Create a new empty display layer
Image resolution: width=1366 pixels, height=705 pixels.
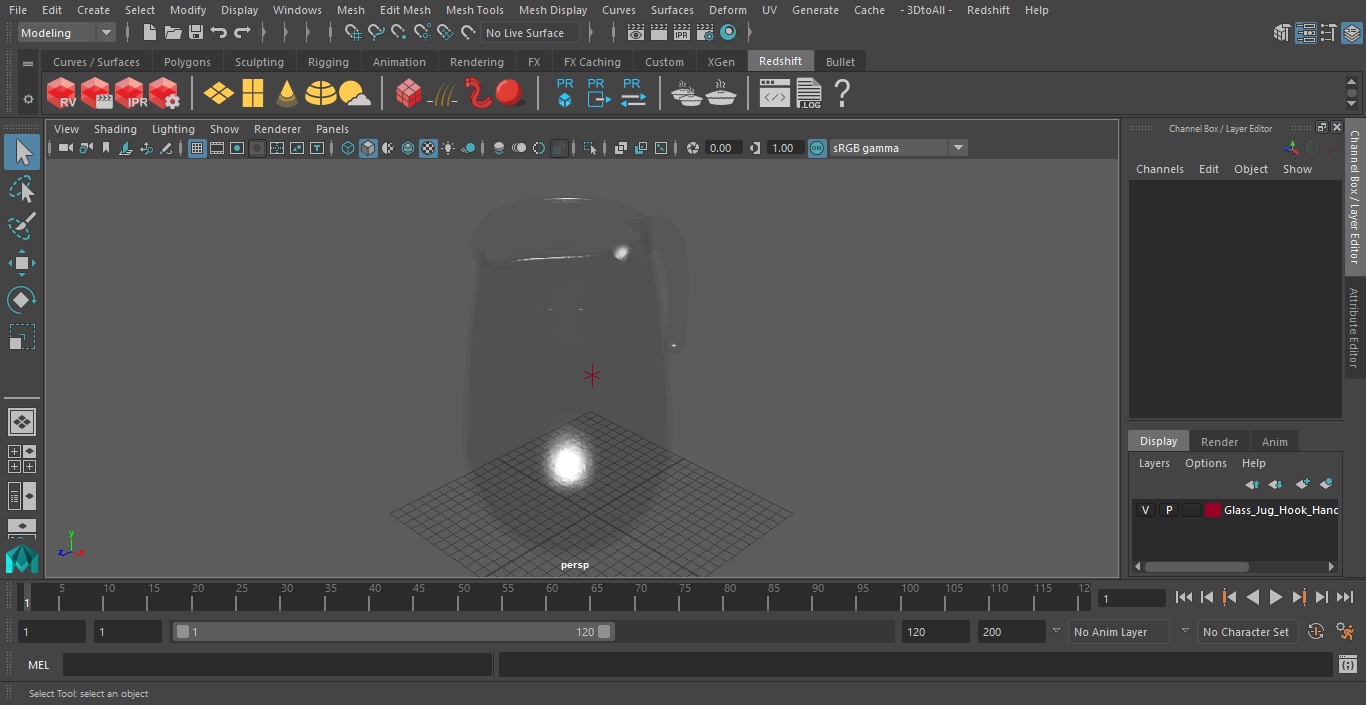[1302, 484]
